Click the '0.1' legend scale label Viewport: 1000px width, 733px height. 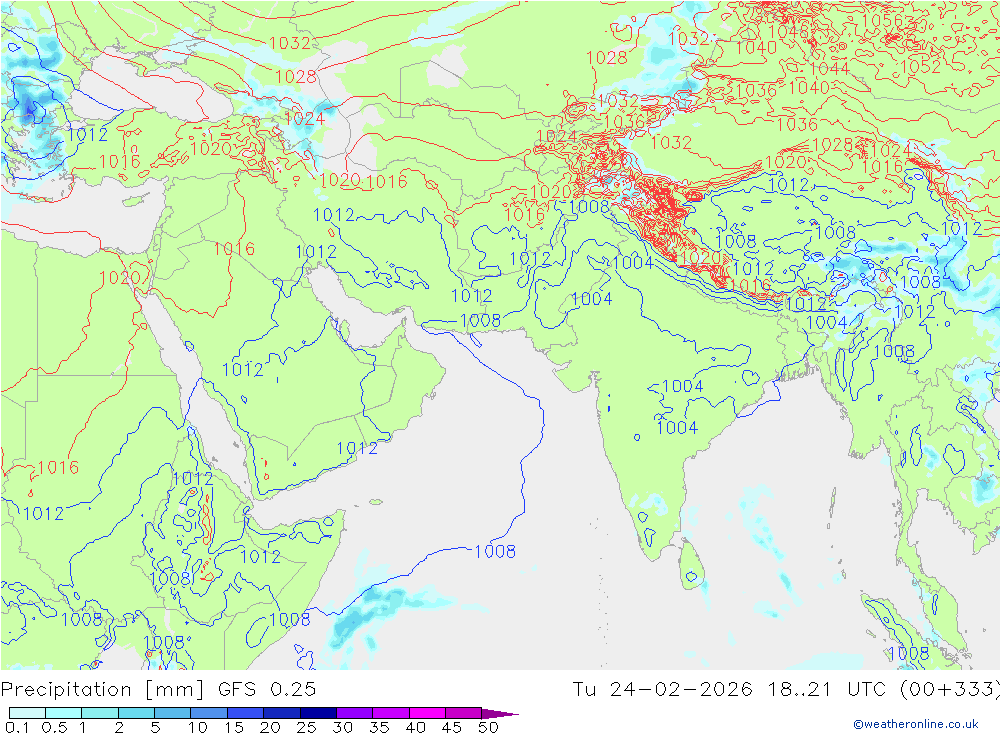pyautogui.click(x=17, y=727)
